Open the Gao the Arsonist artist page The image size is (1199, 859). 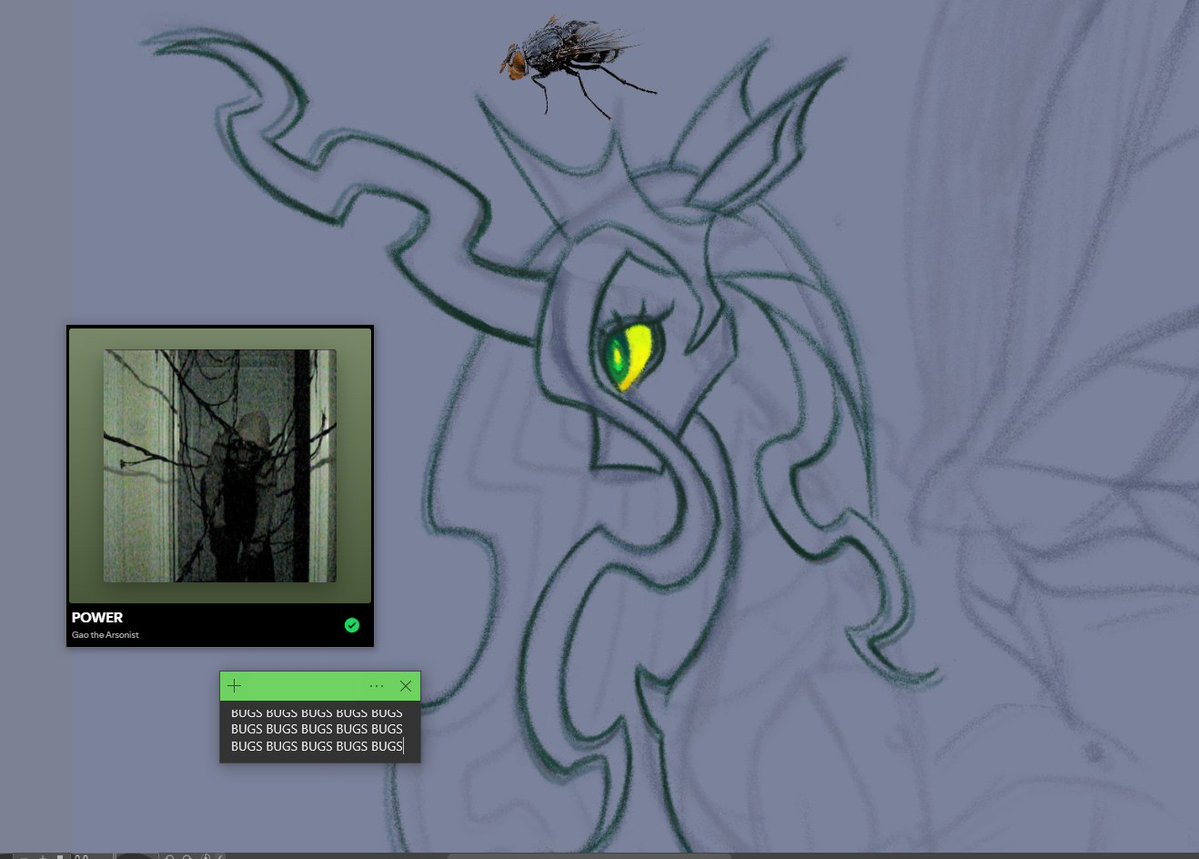(105, 634)
